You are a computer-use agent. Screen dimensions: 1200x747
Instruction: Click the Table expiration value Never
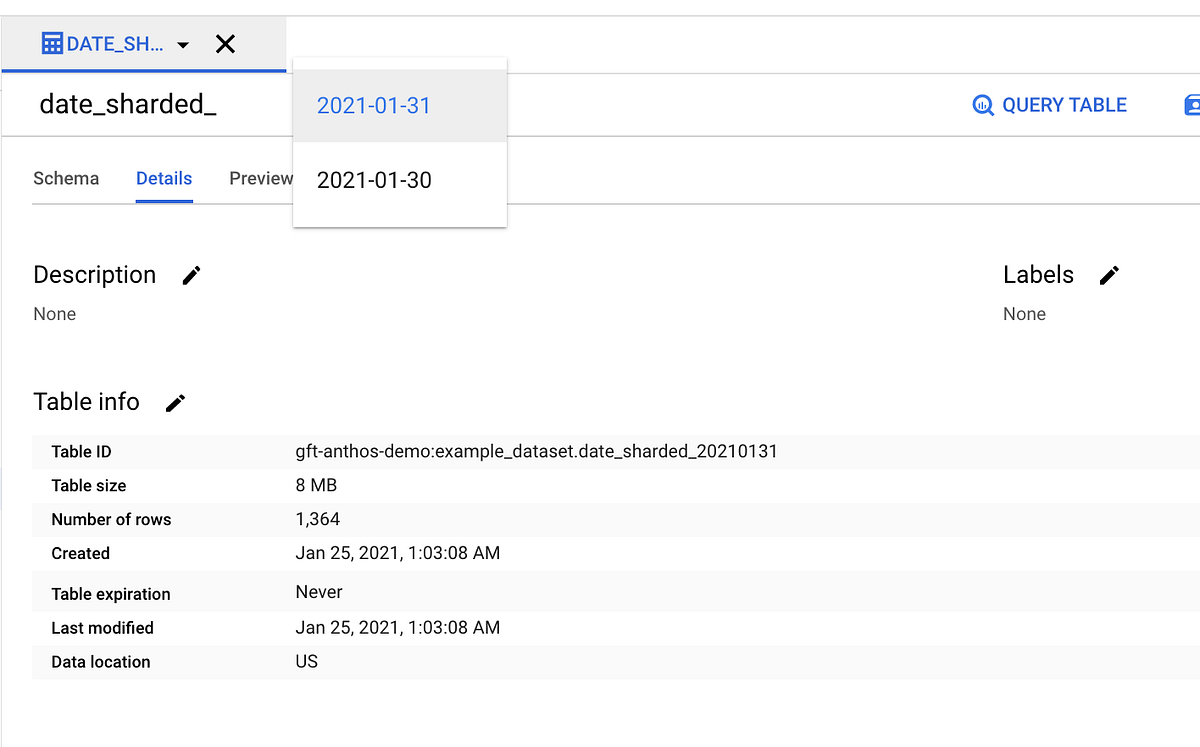pyautogui.click(x=318, y=592)
